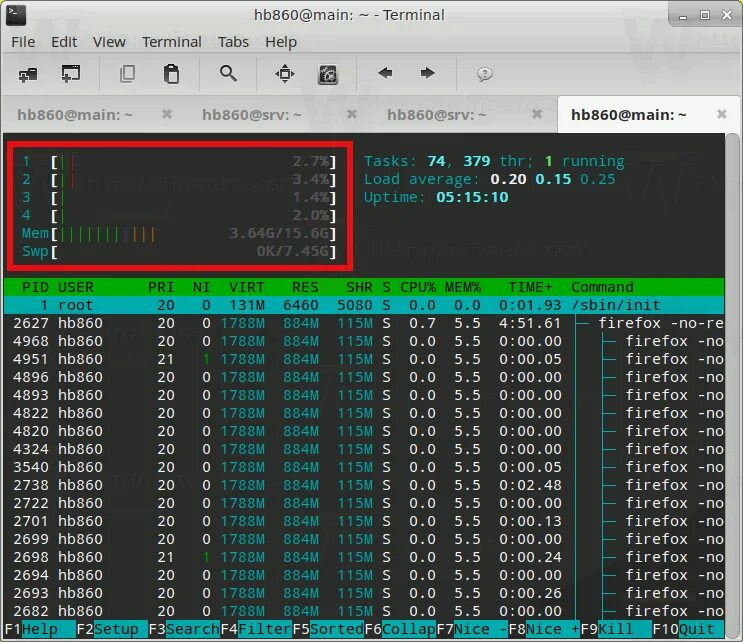743x642 pixels.
Task: Open the search magnifier icon
Action: (x=228, y=73)
